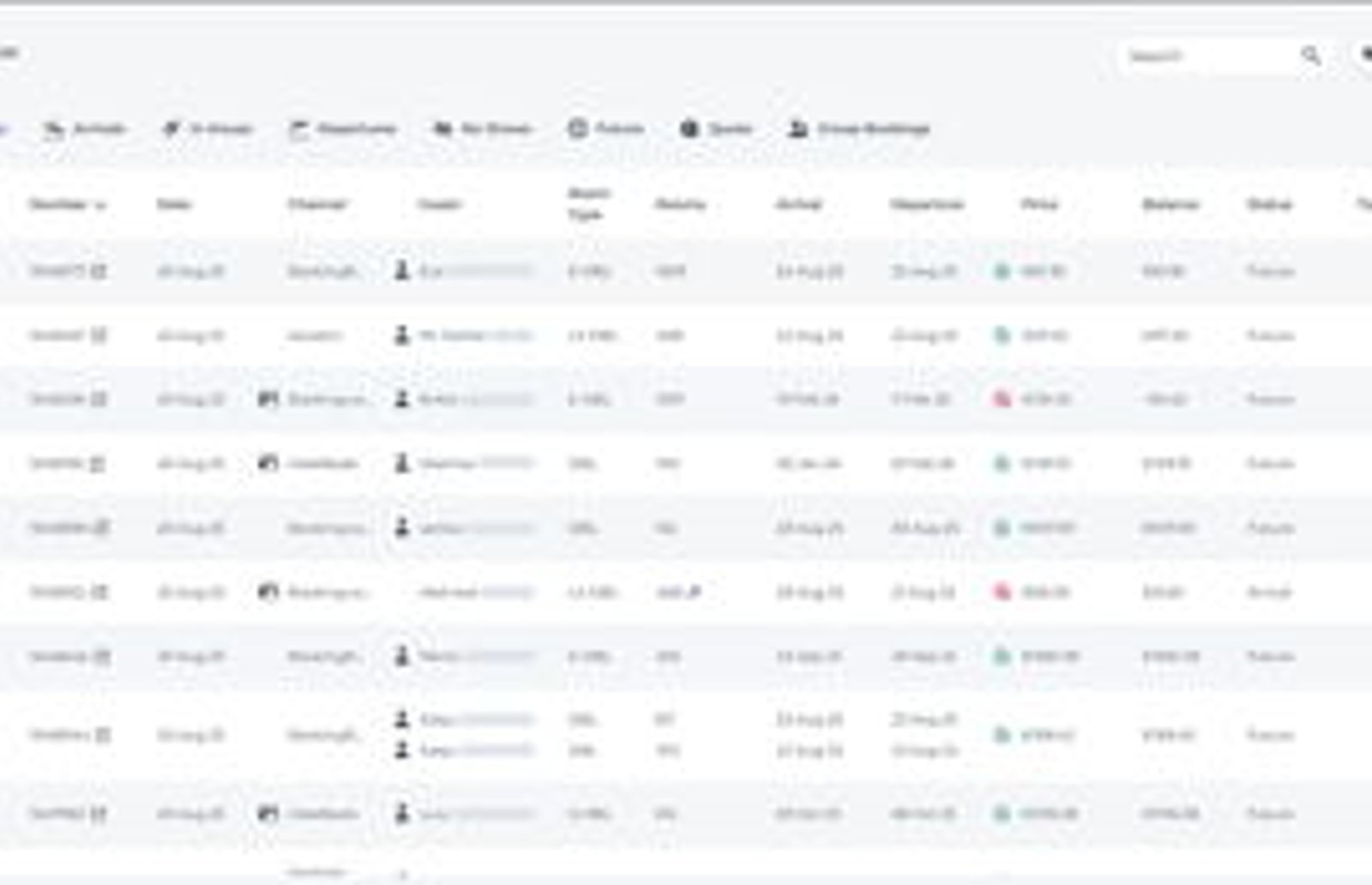Viewport: 1372px width, 885px height.
Task: Click the booking number icon in the two-guest row
Action: click(x=102, y=735)
